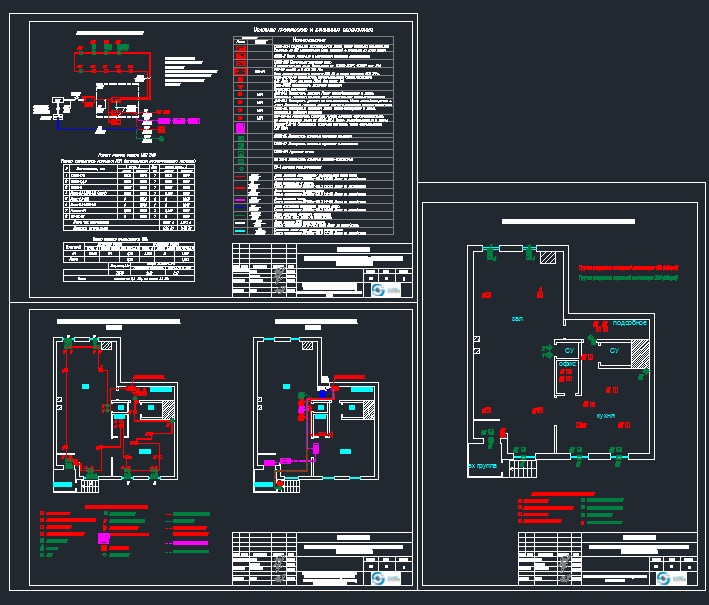Select the 'вх группа' entrance label
The image size is (709, 605).
(482, 467)
